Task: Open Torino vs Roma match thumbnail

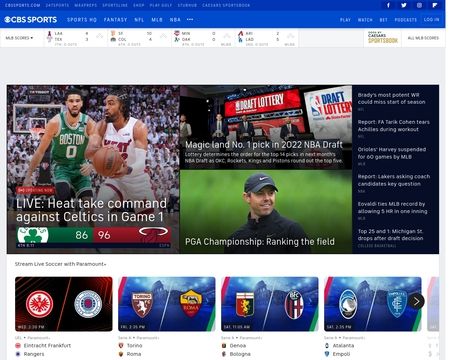Action: (x=167, y=304)
